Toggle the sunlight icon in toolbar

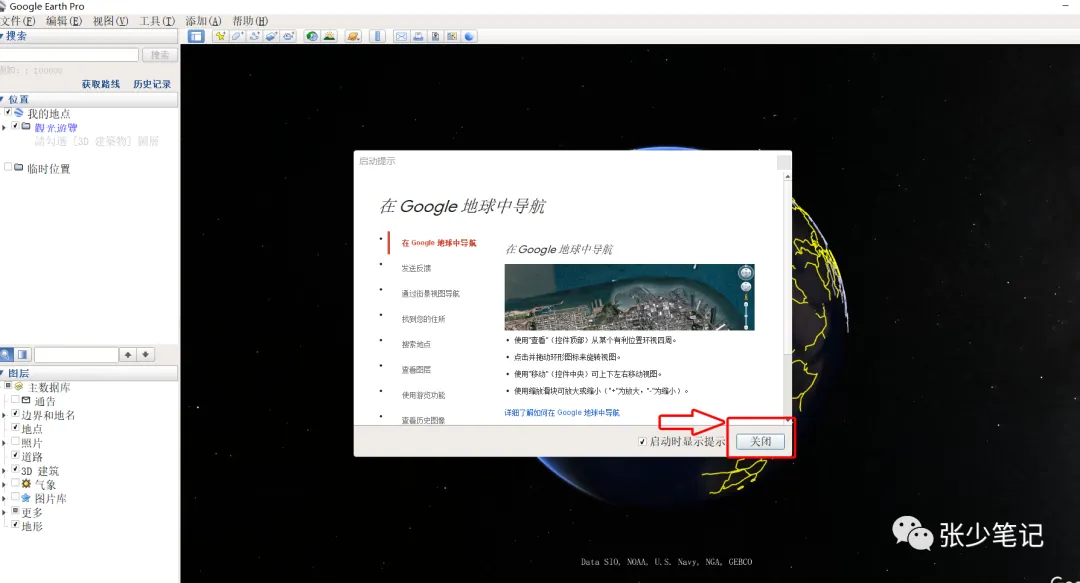tap(329, 37)
